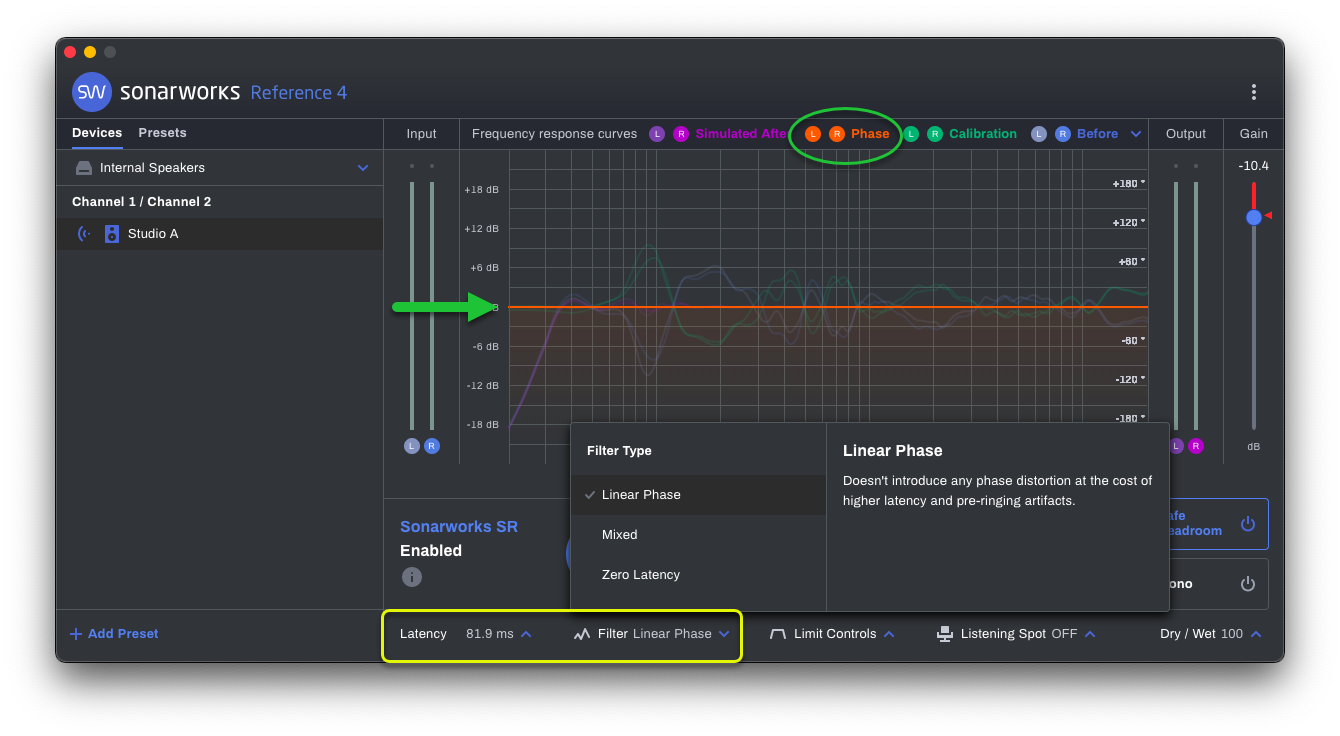Collapse the Filter Linear Phase dropdown
The height and width of the screenshot is (736, 1340).
pos(724,634)
